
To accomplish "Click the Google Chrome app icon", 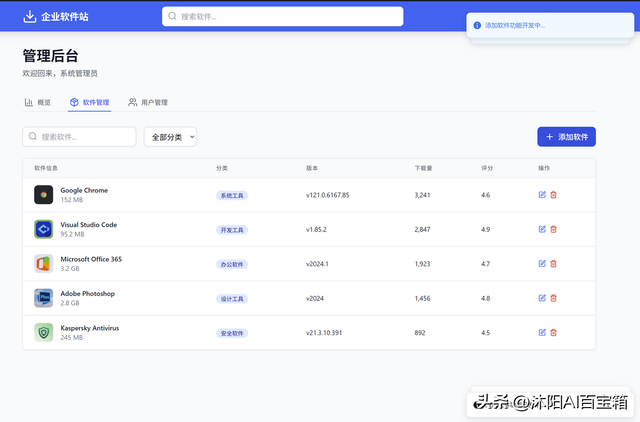I will (x=44, y=195).
